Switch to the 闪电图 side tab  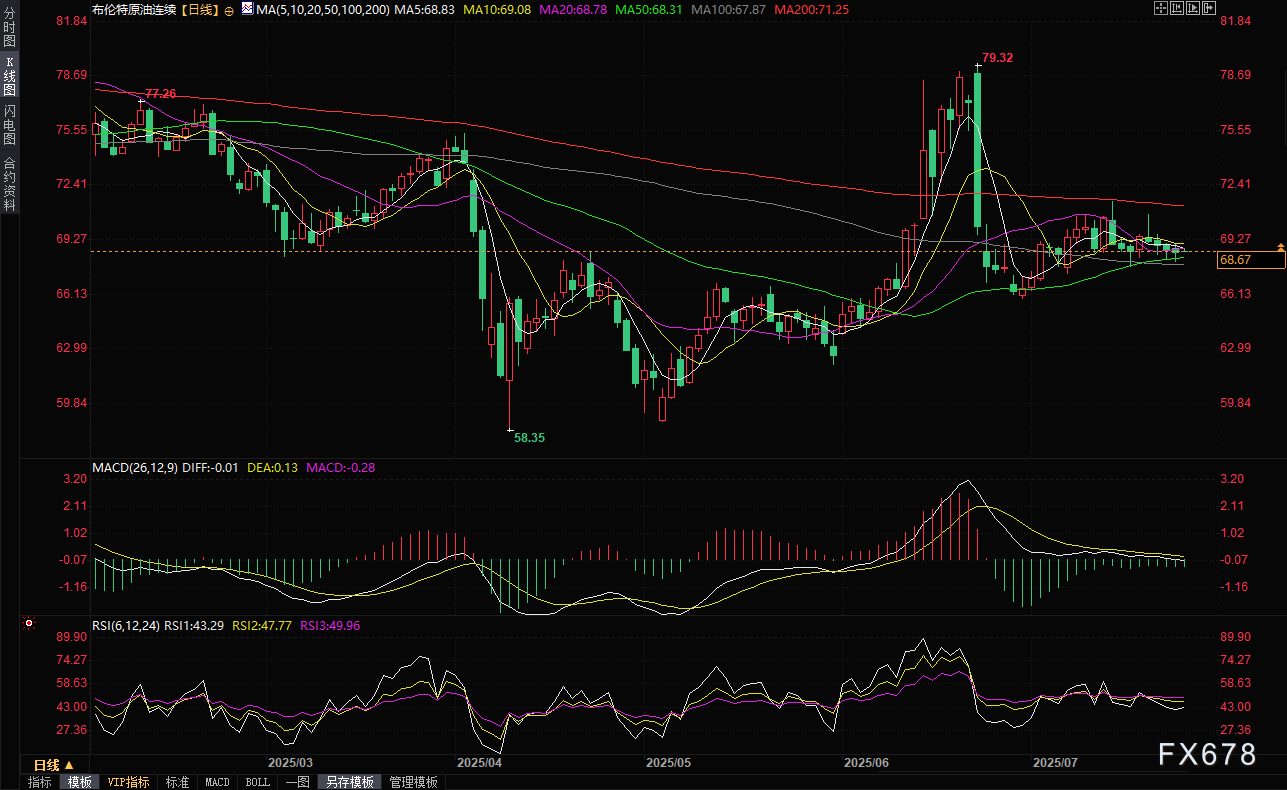pyautogui.click(x=9, y=125)
